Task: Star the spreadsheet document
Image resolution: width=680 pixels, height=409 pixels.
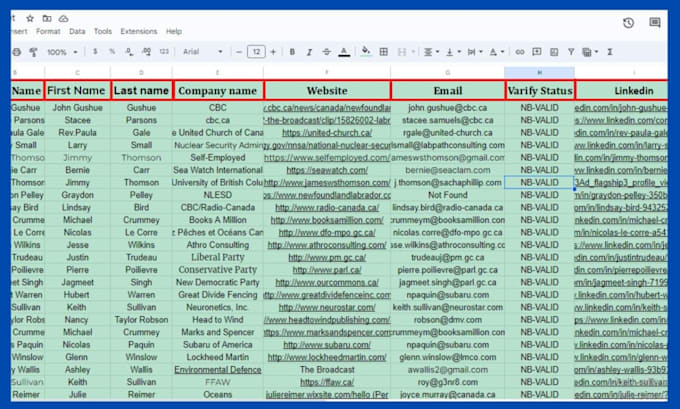Action: click(30, 18)
